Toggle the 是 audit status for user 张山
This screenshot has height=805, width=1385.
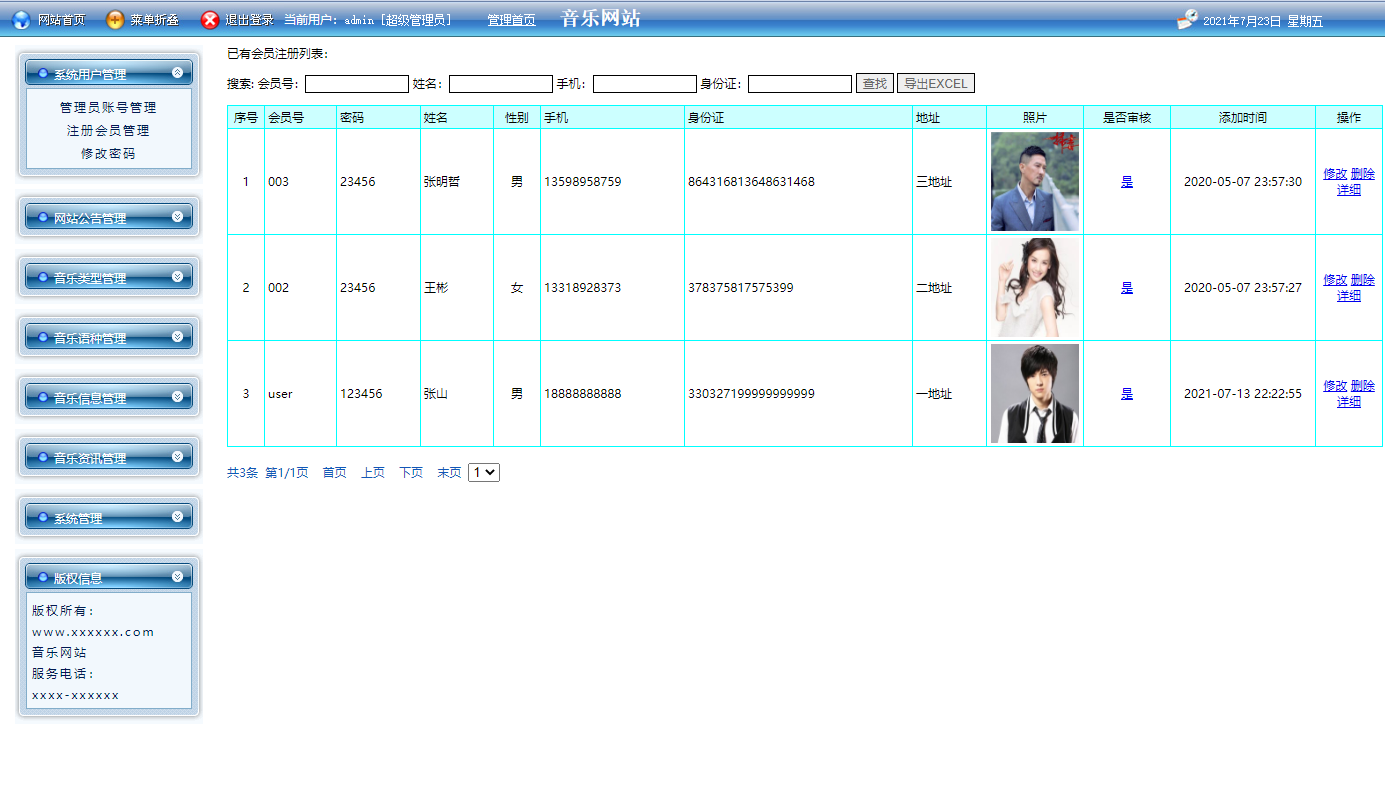(1126, 393)
